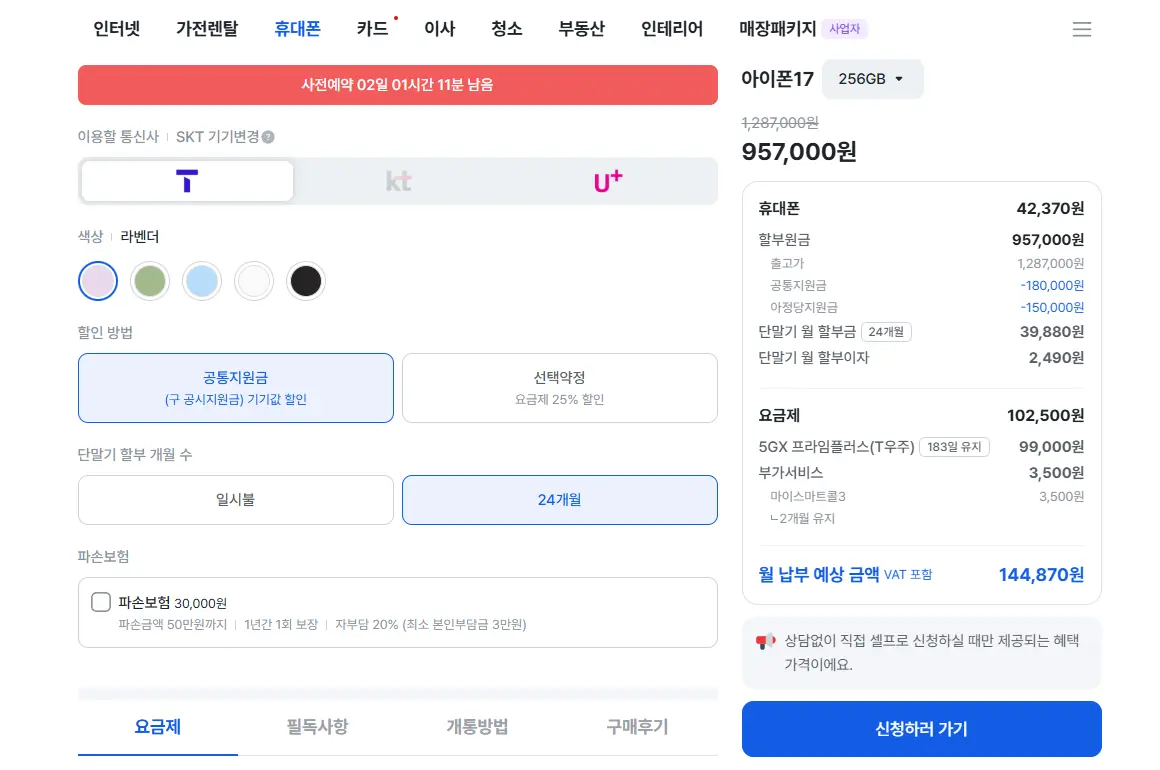This screenshot has height=770, width=1160.
Task: Select the SKT carrier logo
Action: tap(187, 181)
